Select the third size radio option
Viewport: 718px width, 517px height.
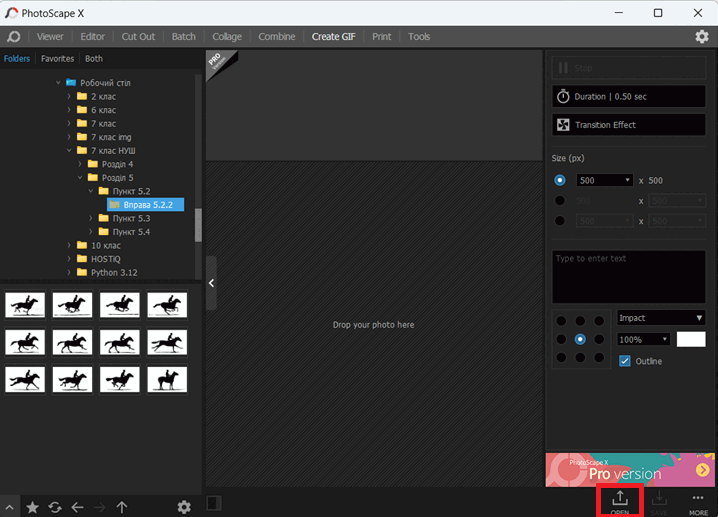(560, 221)
